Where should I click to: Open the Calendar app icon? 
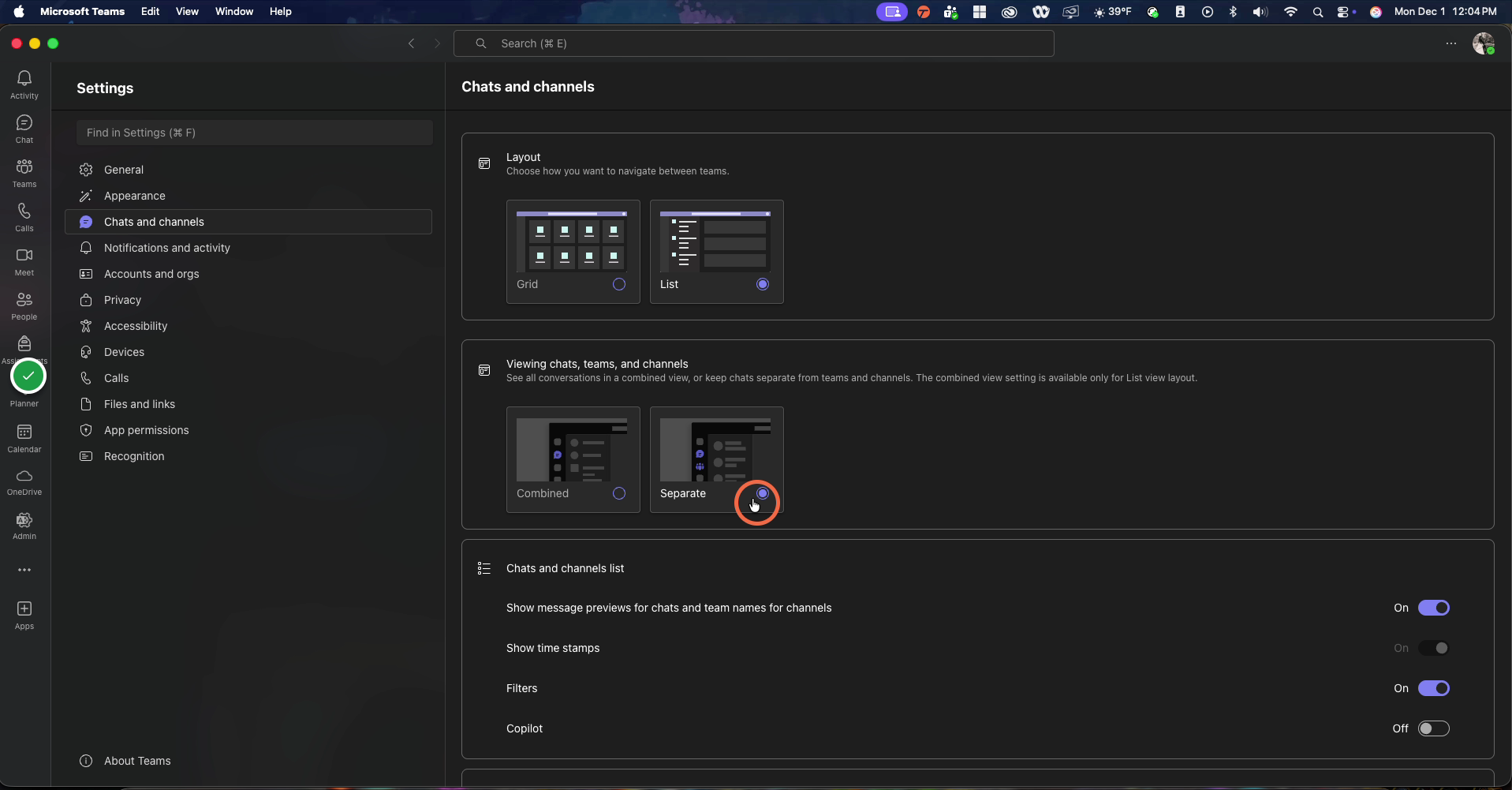click(24, 438)
